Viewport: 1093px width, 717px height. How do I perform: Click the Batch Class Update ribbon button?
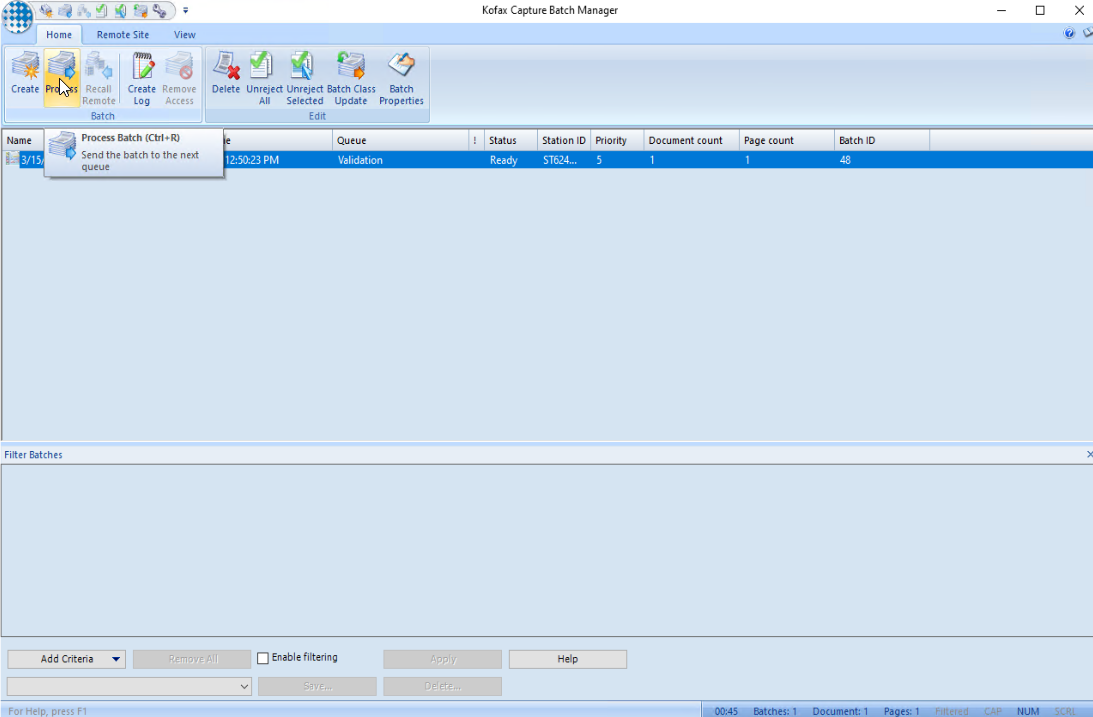(351, 78)
